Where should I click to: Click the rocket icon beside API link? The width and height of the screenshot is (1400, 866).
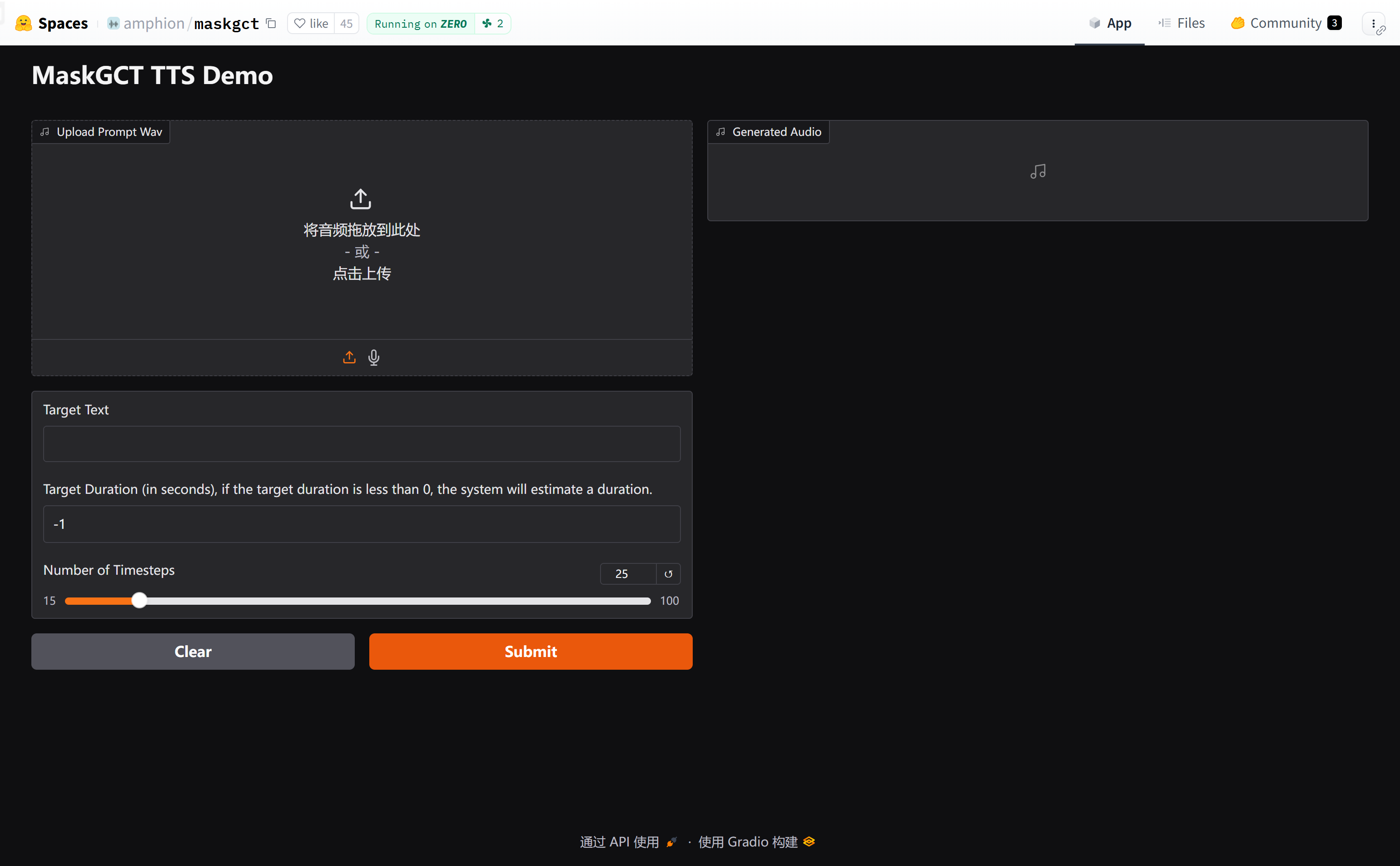(672, 842)
